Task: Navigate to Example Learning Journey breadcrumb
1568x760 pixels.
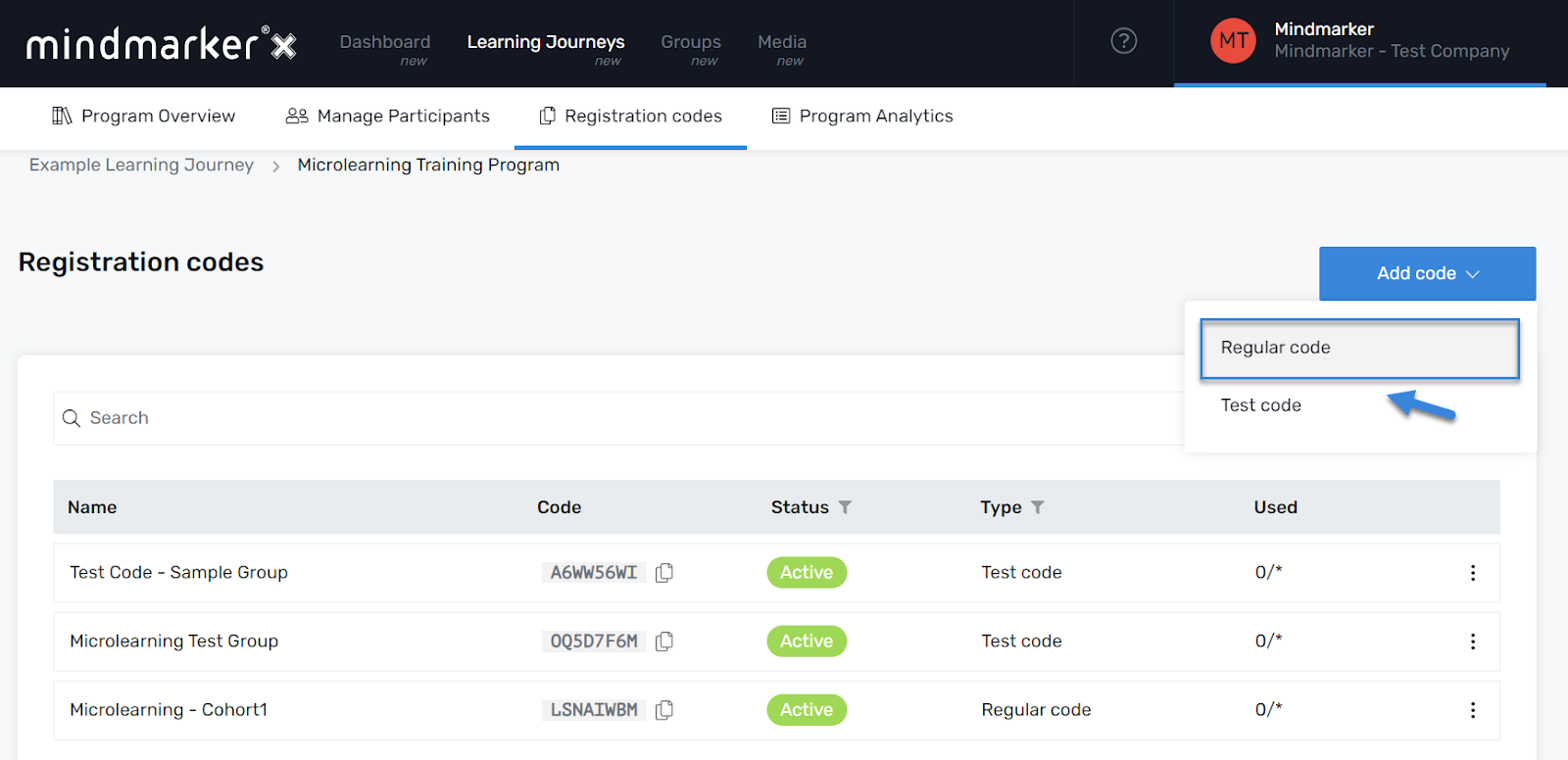Action: click(x=141, y=165)
